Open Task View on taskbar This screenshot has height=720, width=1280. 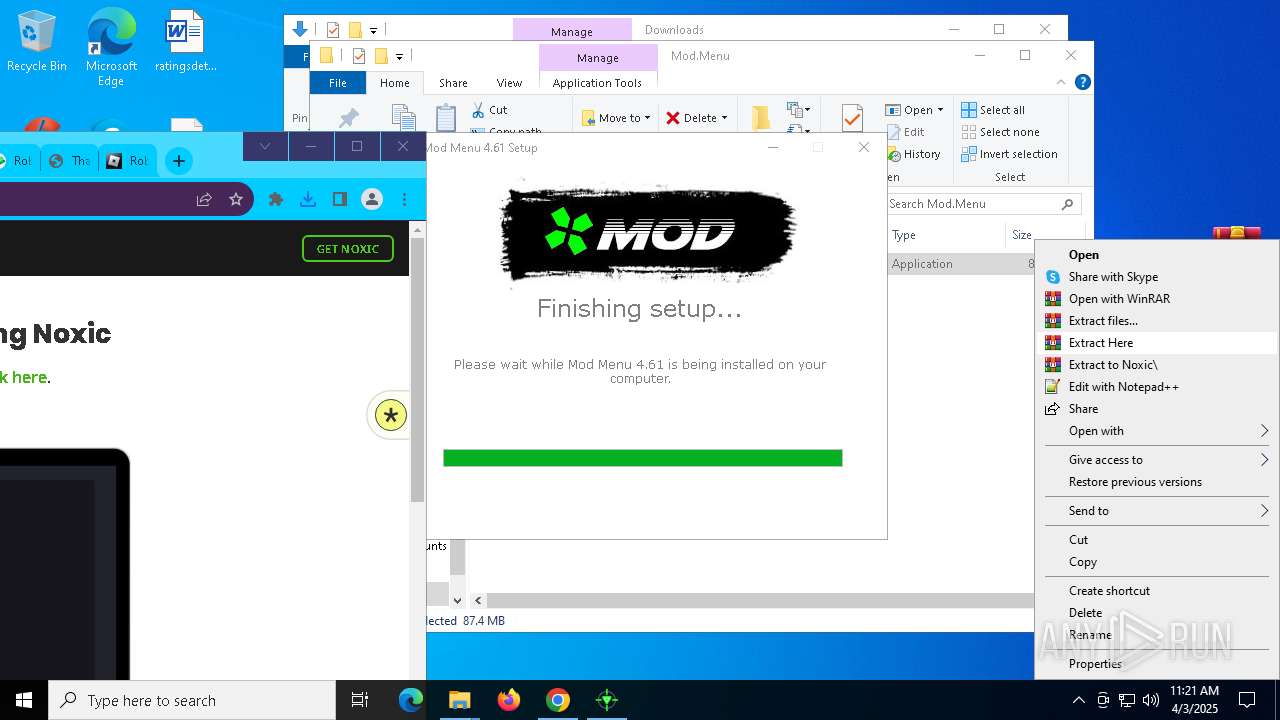360,700
